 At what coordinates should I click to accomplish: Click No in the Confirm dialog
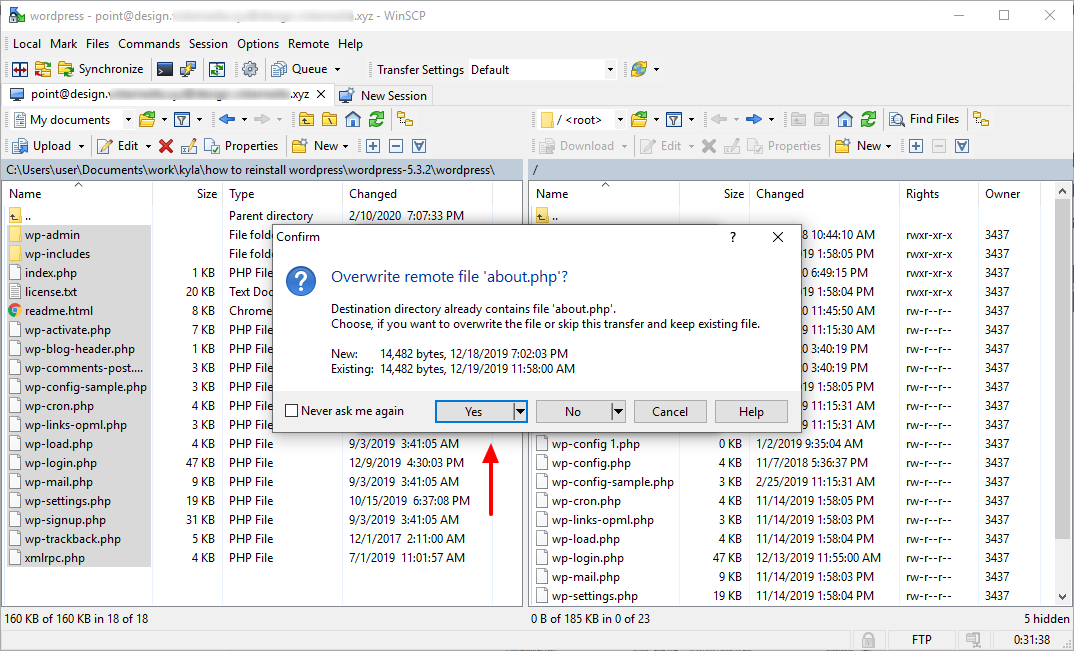pyautogui.click(x=573, y=412)
